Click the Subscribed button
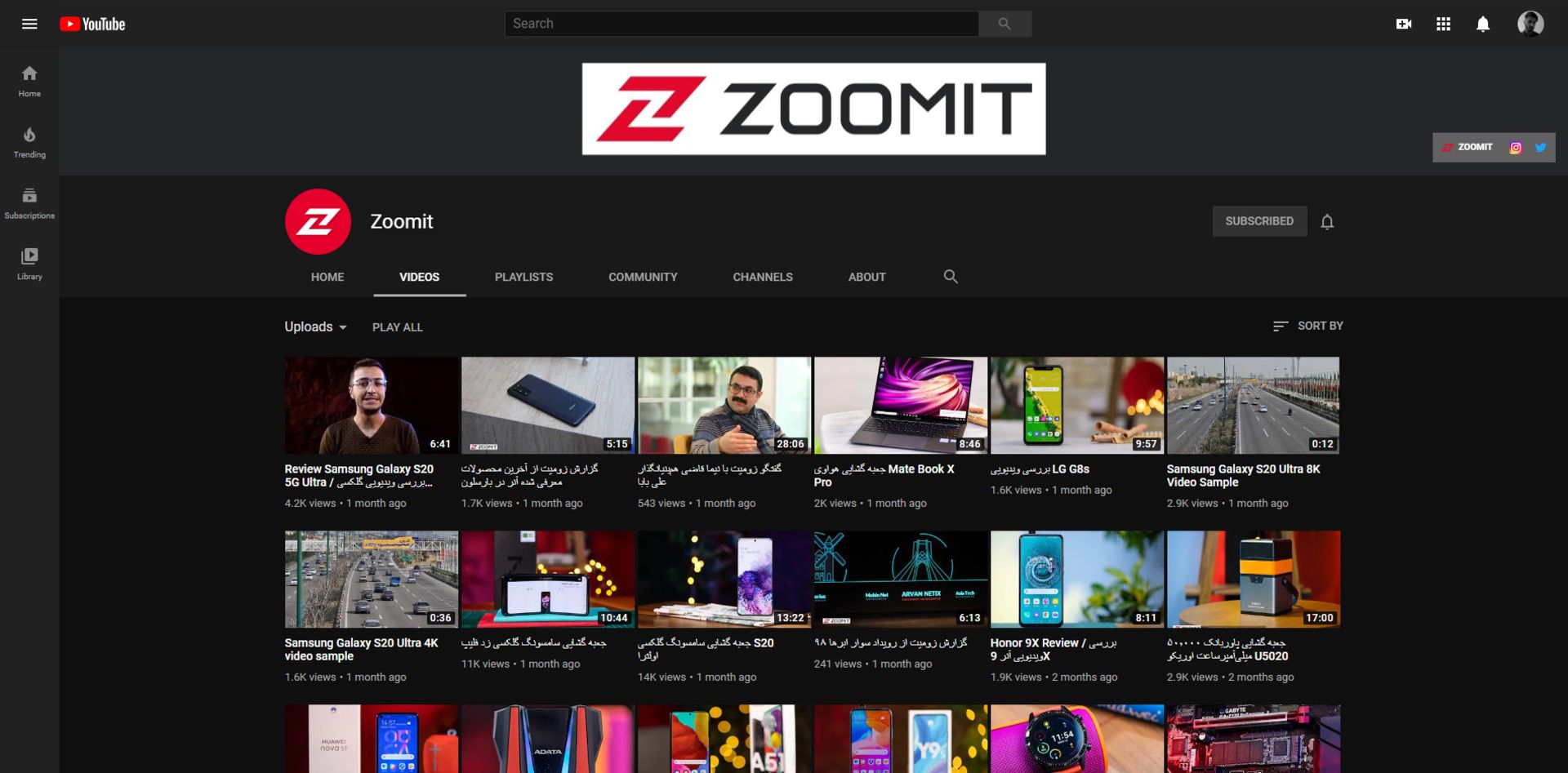This screenshot has height=773, width=1568. coord(1259,221)
